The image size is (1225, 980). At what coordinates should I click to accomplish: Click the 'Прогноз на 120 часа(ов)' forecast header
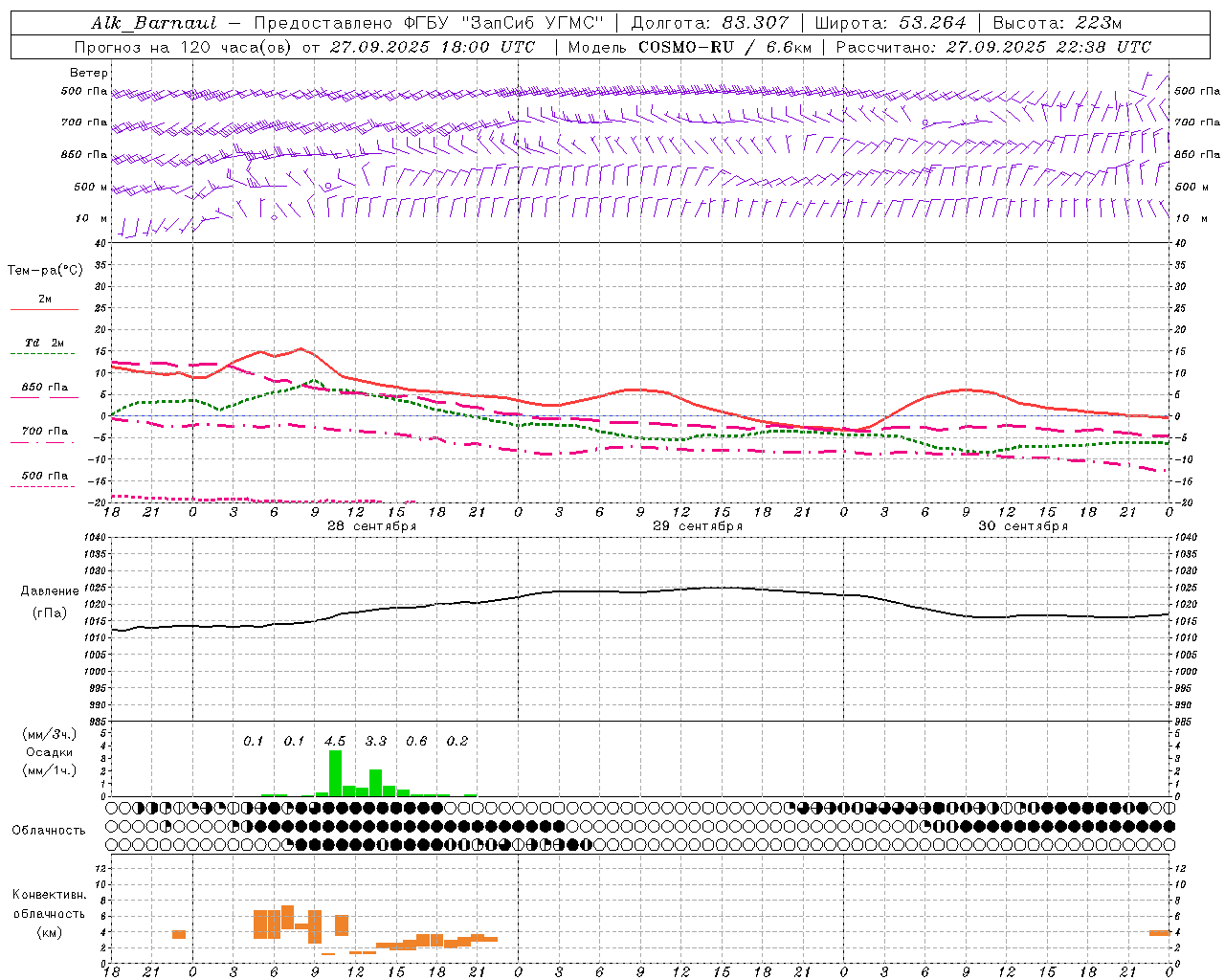[x=184, y=47]
